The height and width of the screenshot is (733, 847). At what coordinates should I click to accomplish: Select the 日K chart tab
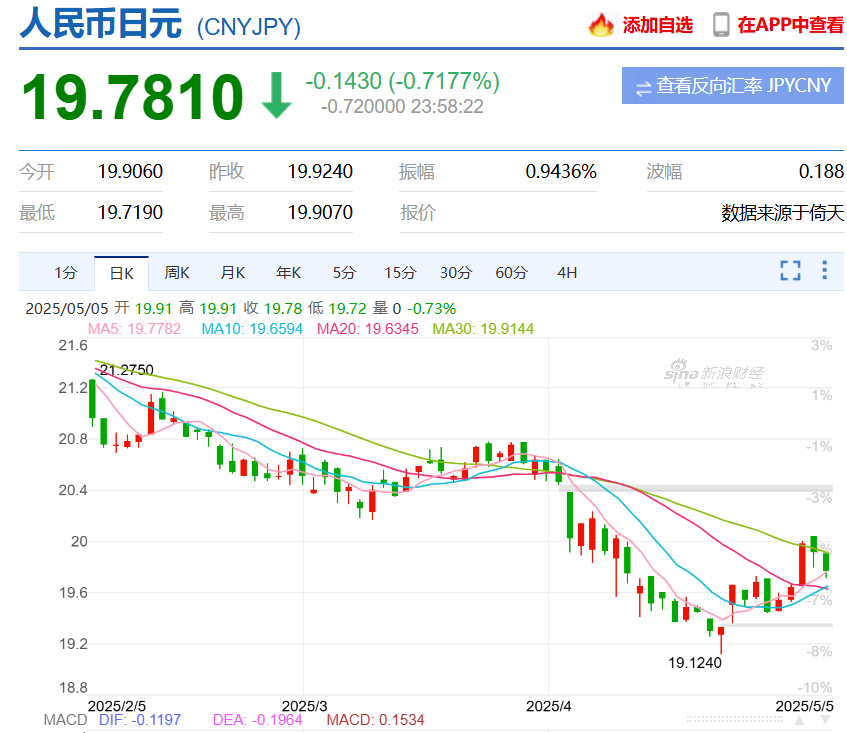[122, 273]
